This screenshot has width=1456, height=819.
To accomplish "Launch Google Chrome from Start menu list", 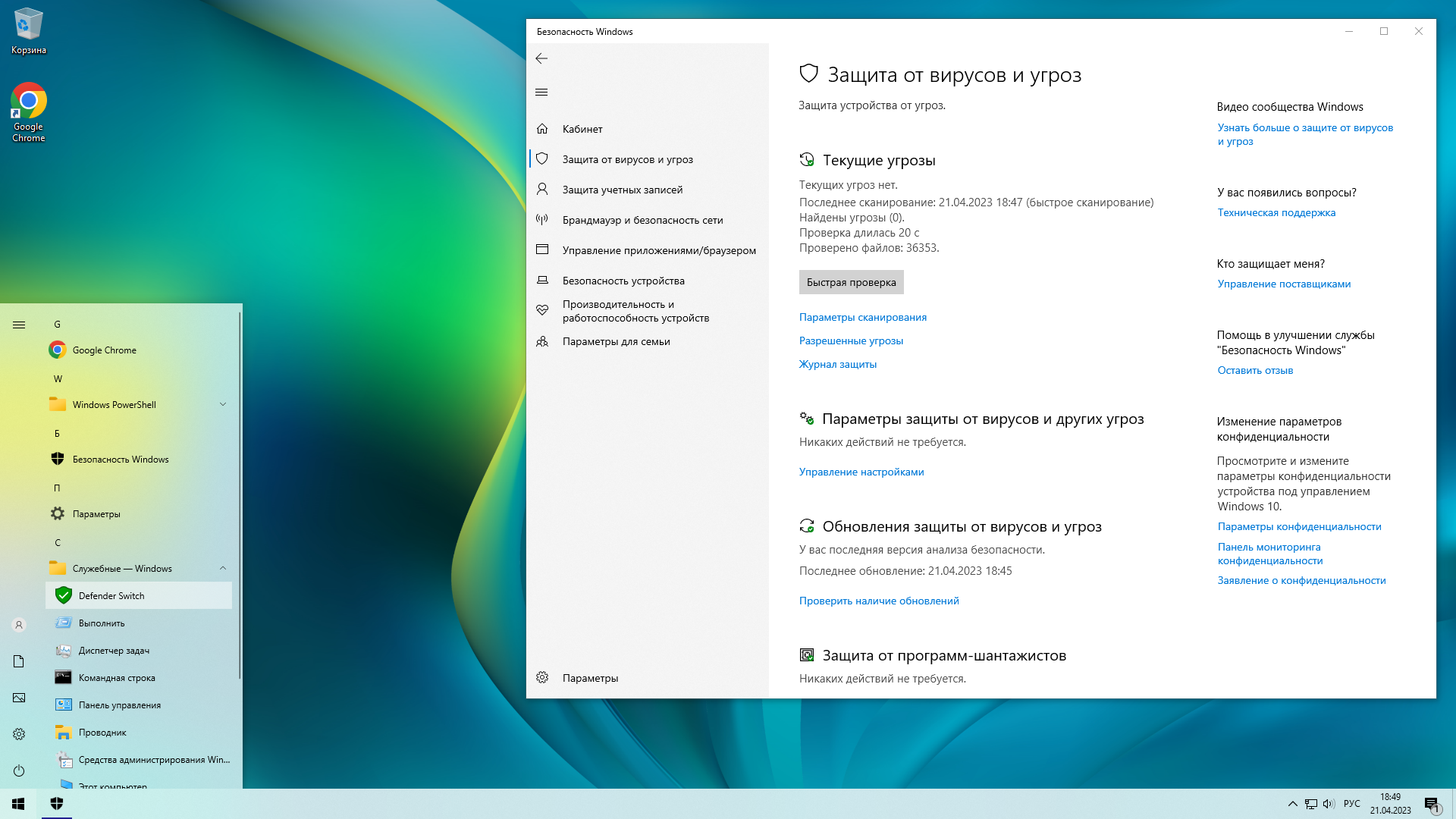I will coord(139,350).
